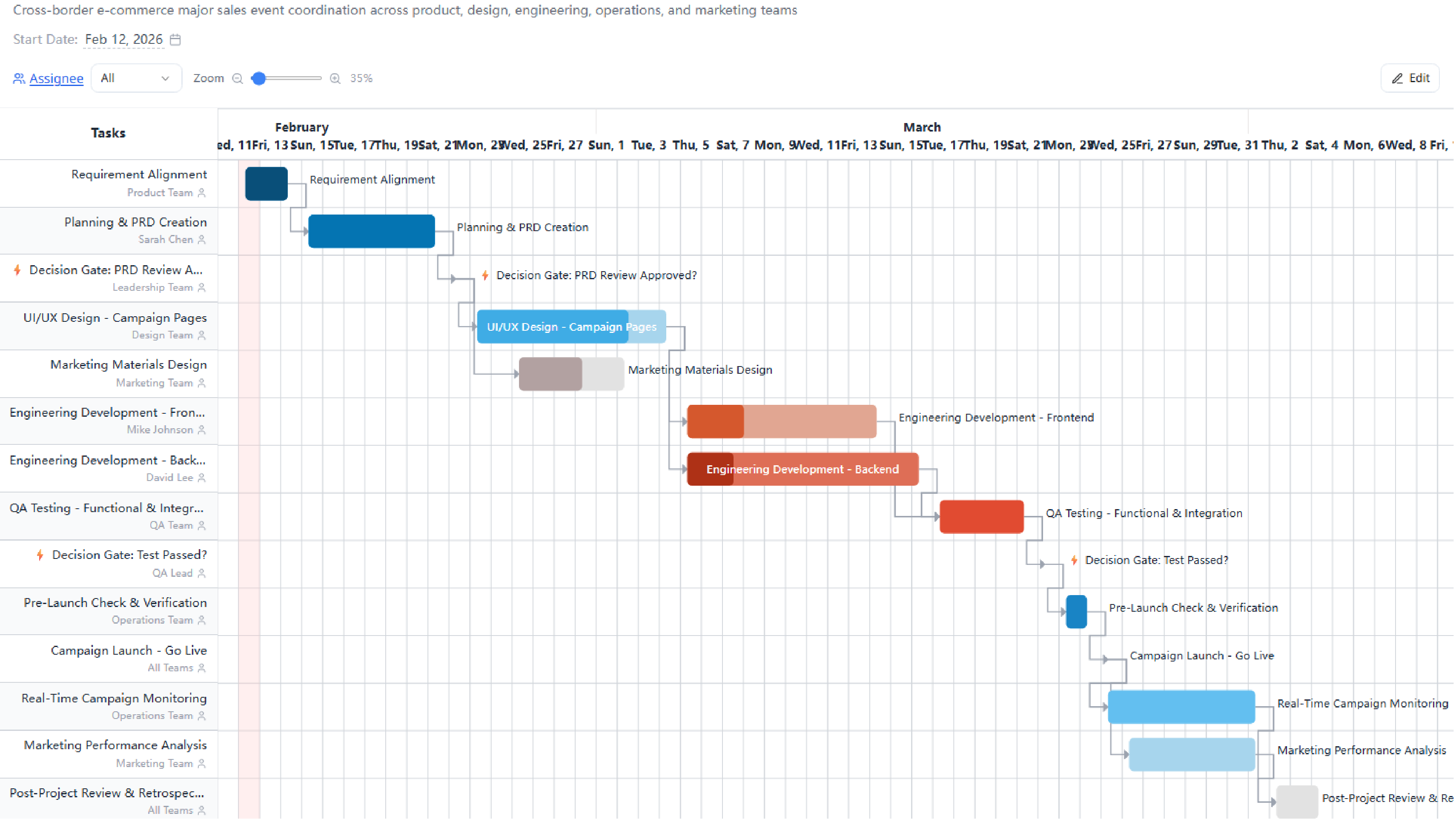Image resolution: width=1456 pixels, height=819 pixels.
Task: Click the zoom out magnifier icon
Action: pyautogui.click(x=238, y=79)
